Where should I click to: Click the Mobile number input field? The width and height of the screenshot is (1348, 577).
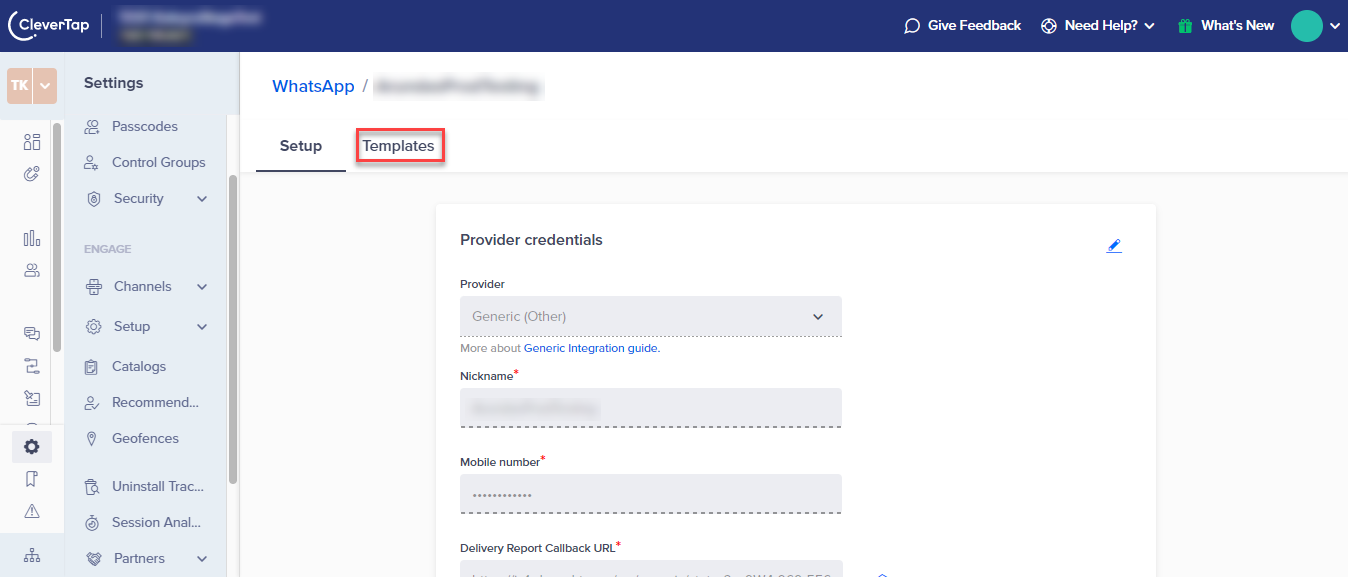click(651, 494)
